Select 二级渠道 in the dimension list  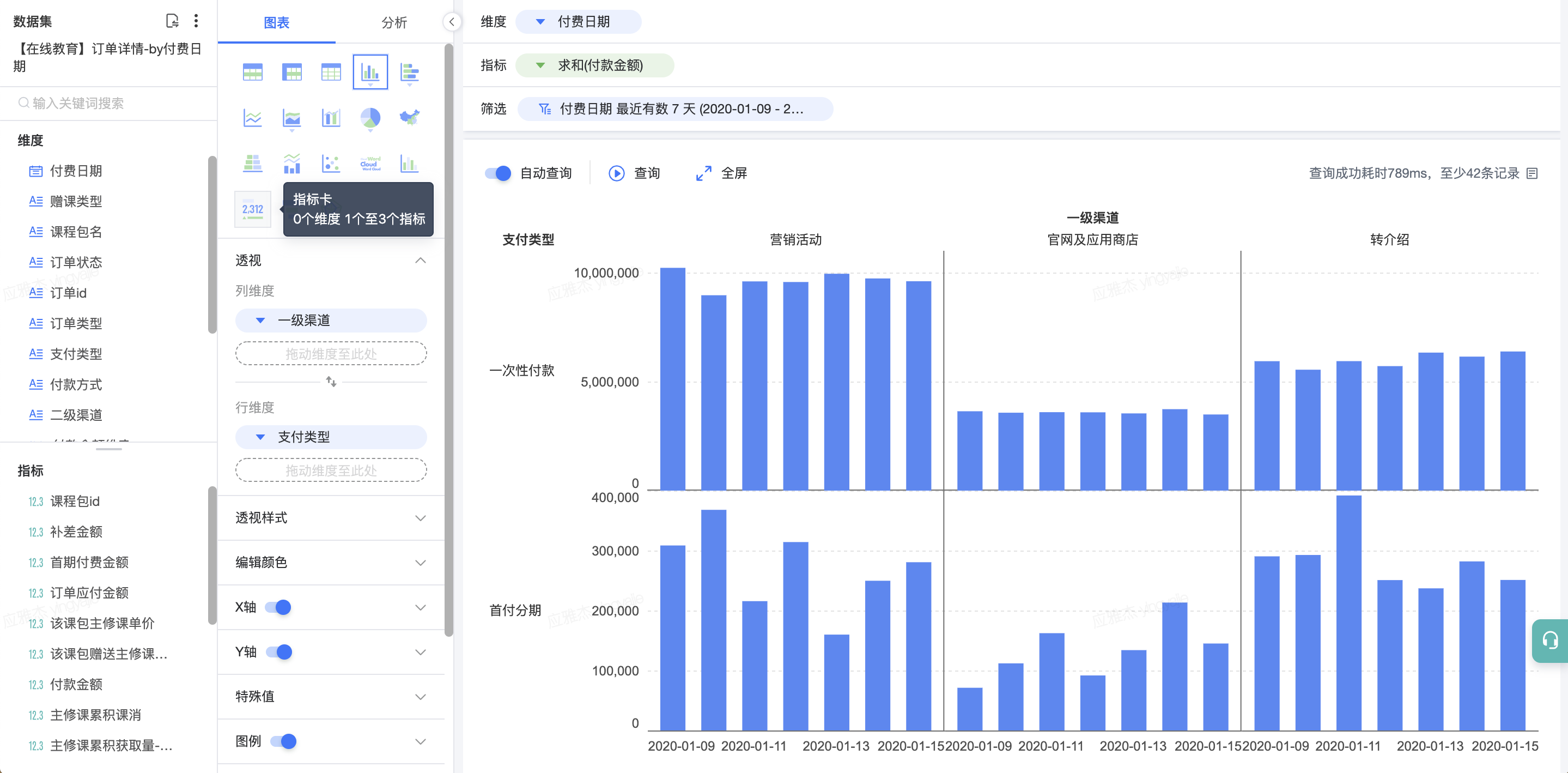pos(76,415)
